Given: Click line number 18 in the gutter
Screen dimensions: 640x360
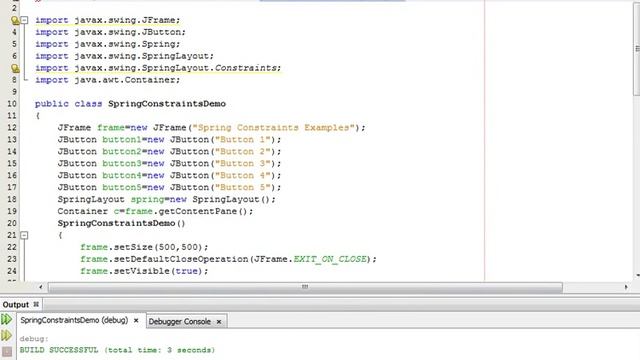Looking at the screenshot, I should pyautogui.click(x=12, y=199).
